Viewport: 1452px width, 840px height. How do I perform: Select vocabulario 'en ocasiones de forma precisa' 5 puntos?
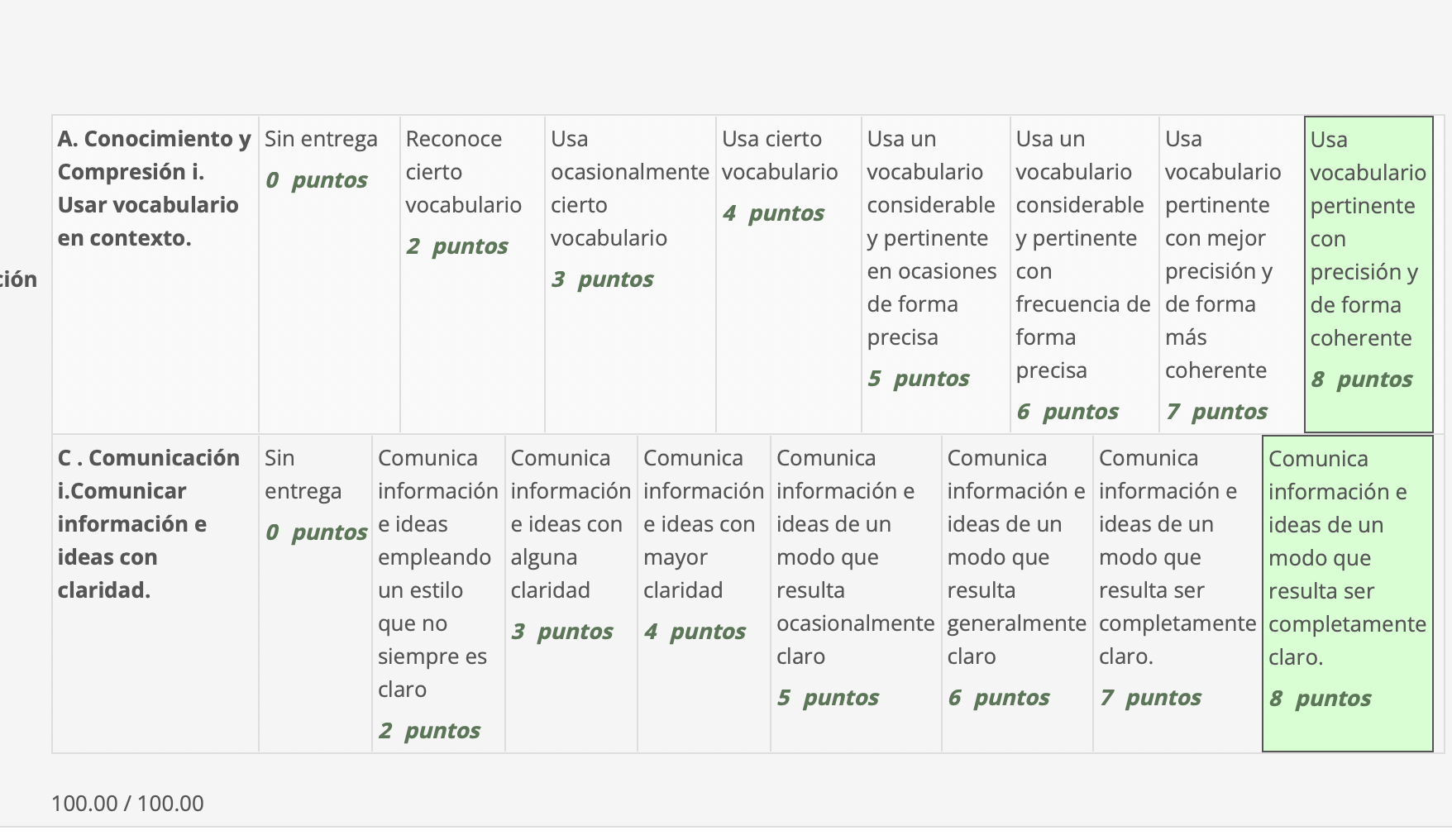tap(934, 273)
